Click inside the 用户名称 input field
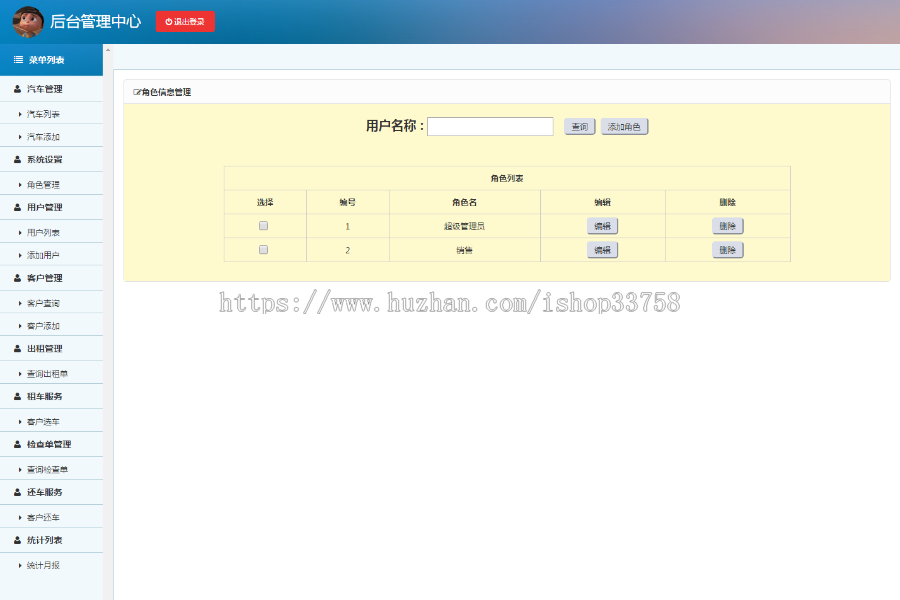The width and height of the screenshot is (900, 600). coord(490,126)
